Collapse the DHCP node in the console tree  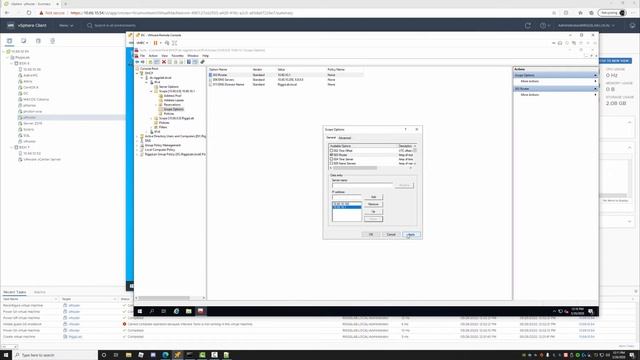pos(138,73)
